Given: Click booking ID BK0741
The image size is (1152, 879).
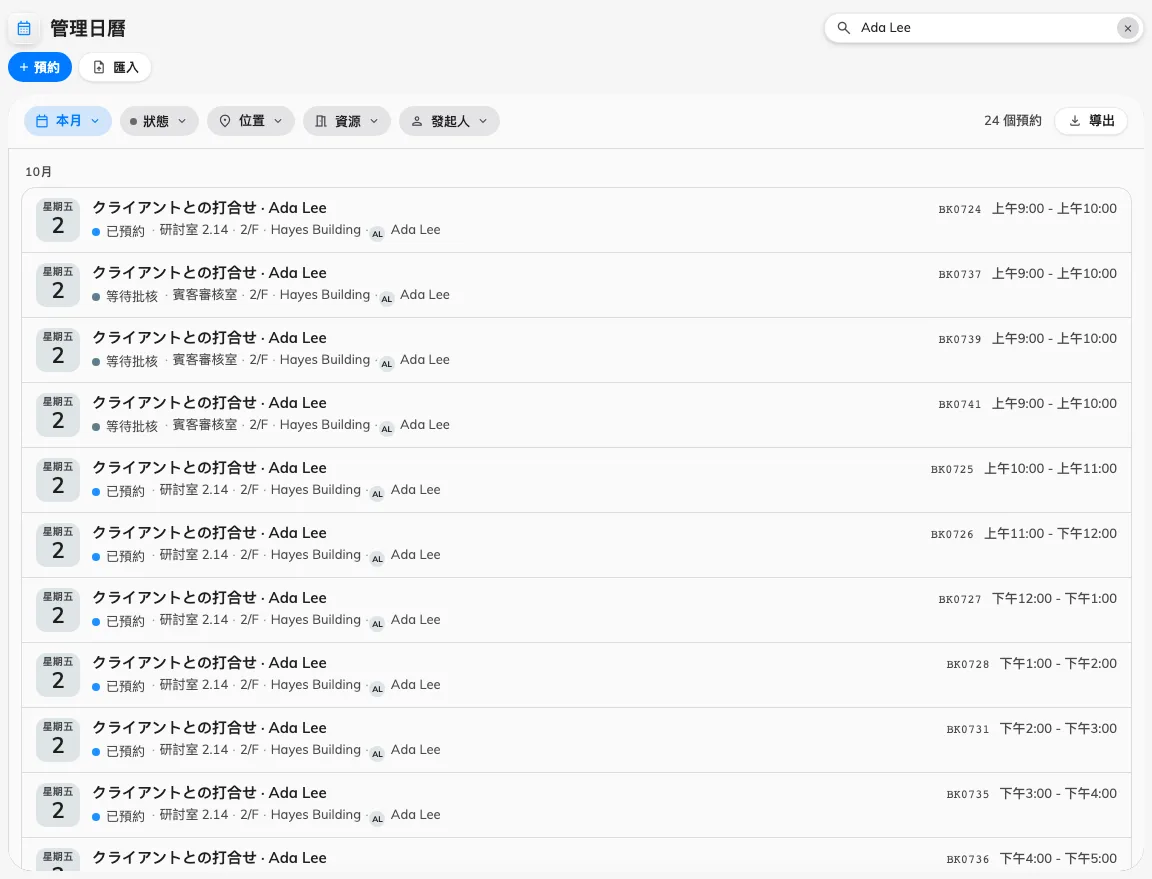Looking at the screenshot, I should pos(960,404).
